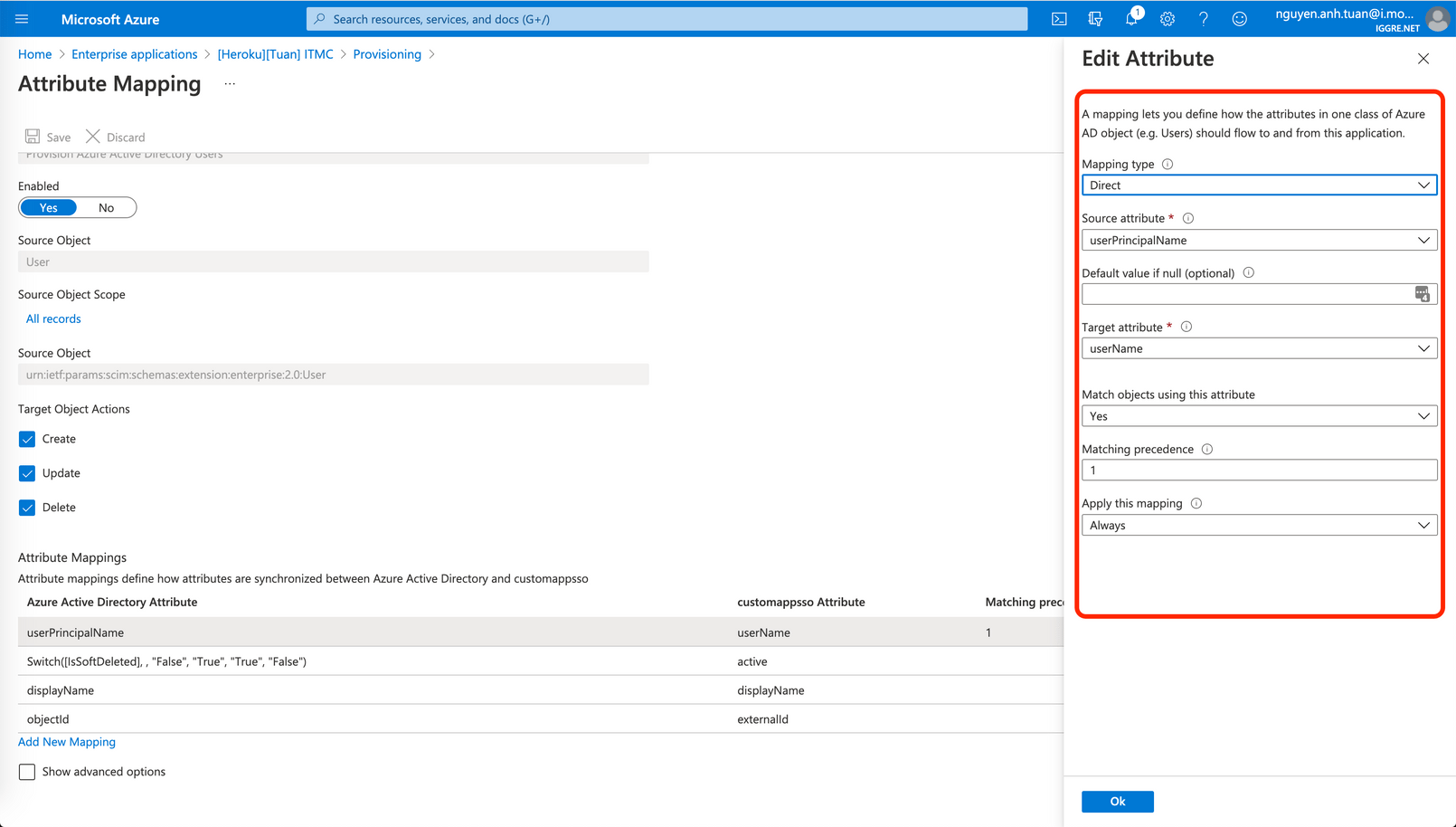Open the portal settings gear
The width and height of the screenshot is (1456, 827).
click(x=1168, y=19)
